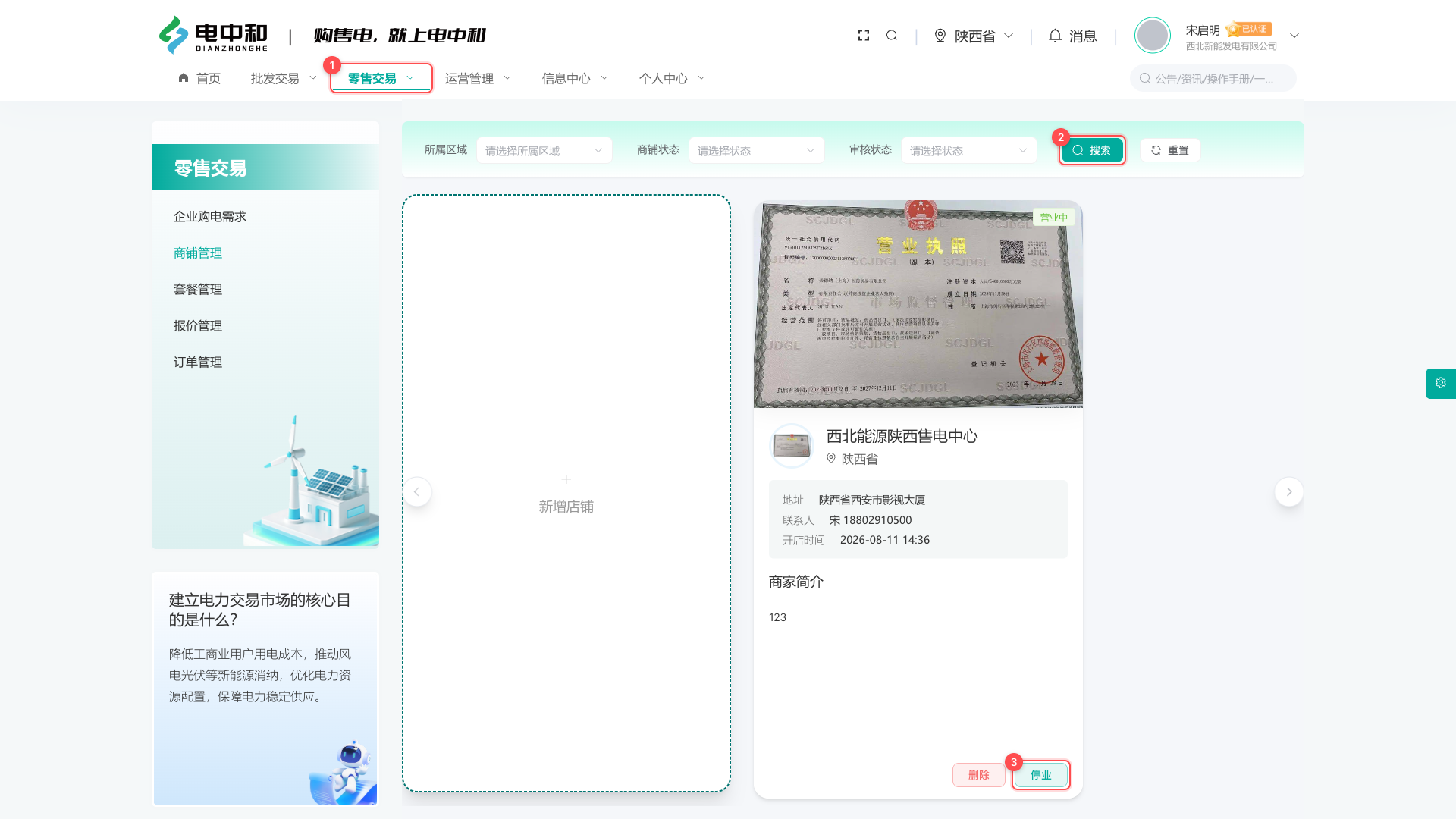This screenshot has width=1456, height=819.
Task: Click contact 宋 18802910500
Action: point(871,520)
